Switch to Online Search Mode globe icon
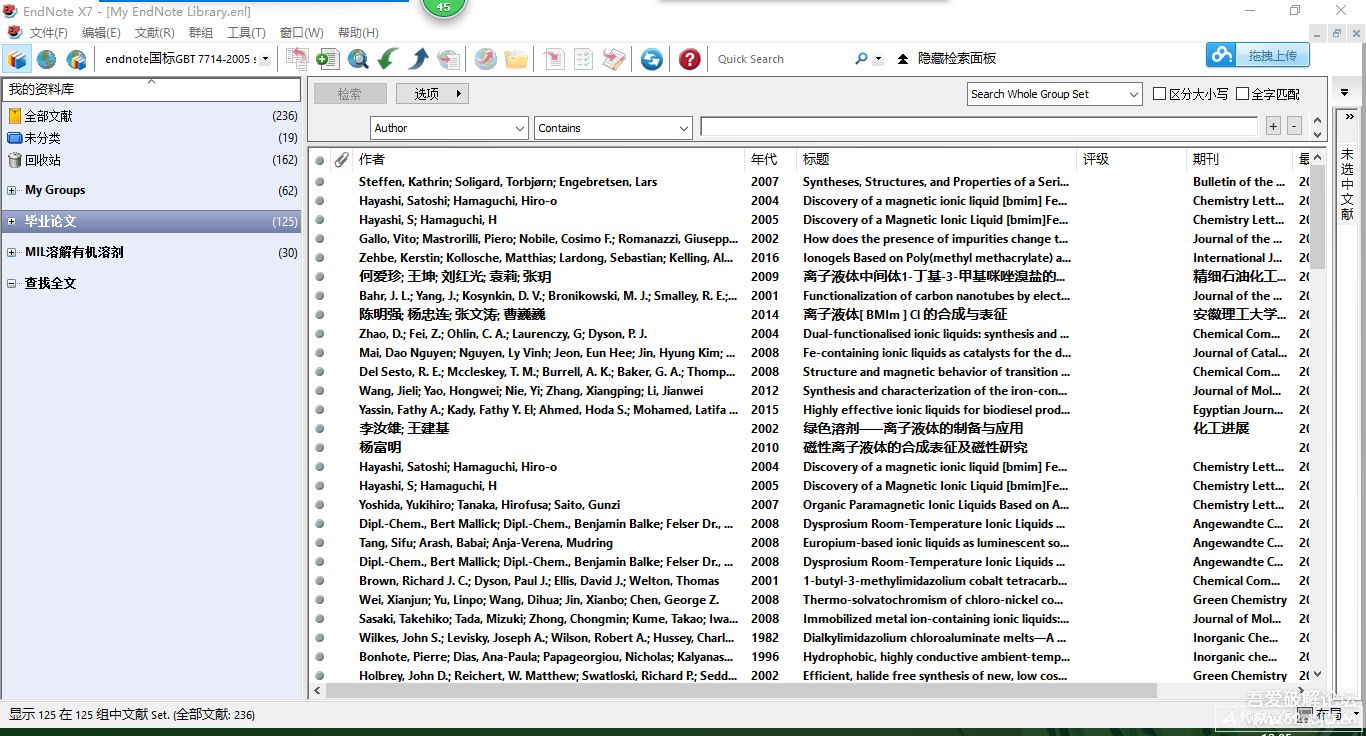 (46, 60)
